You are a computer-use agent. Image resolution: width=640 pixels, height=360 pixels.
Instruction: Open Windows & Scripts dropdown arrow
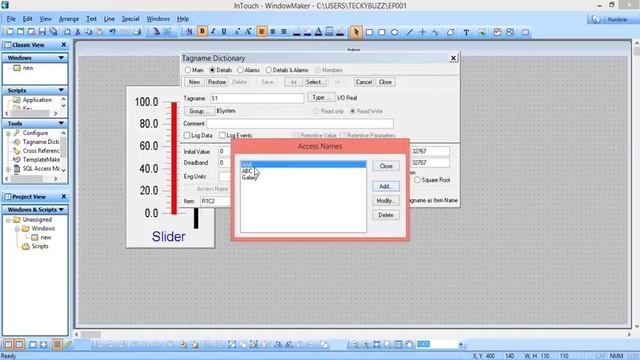click(61, 209)
